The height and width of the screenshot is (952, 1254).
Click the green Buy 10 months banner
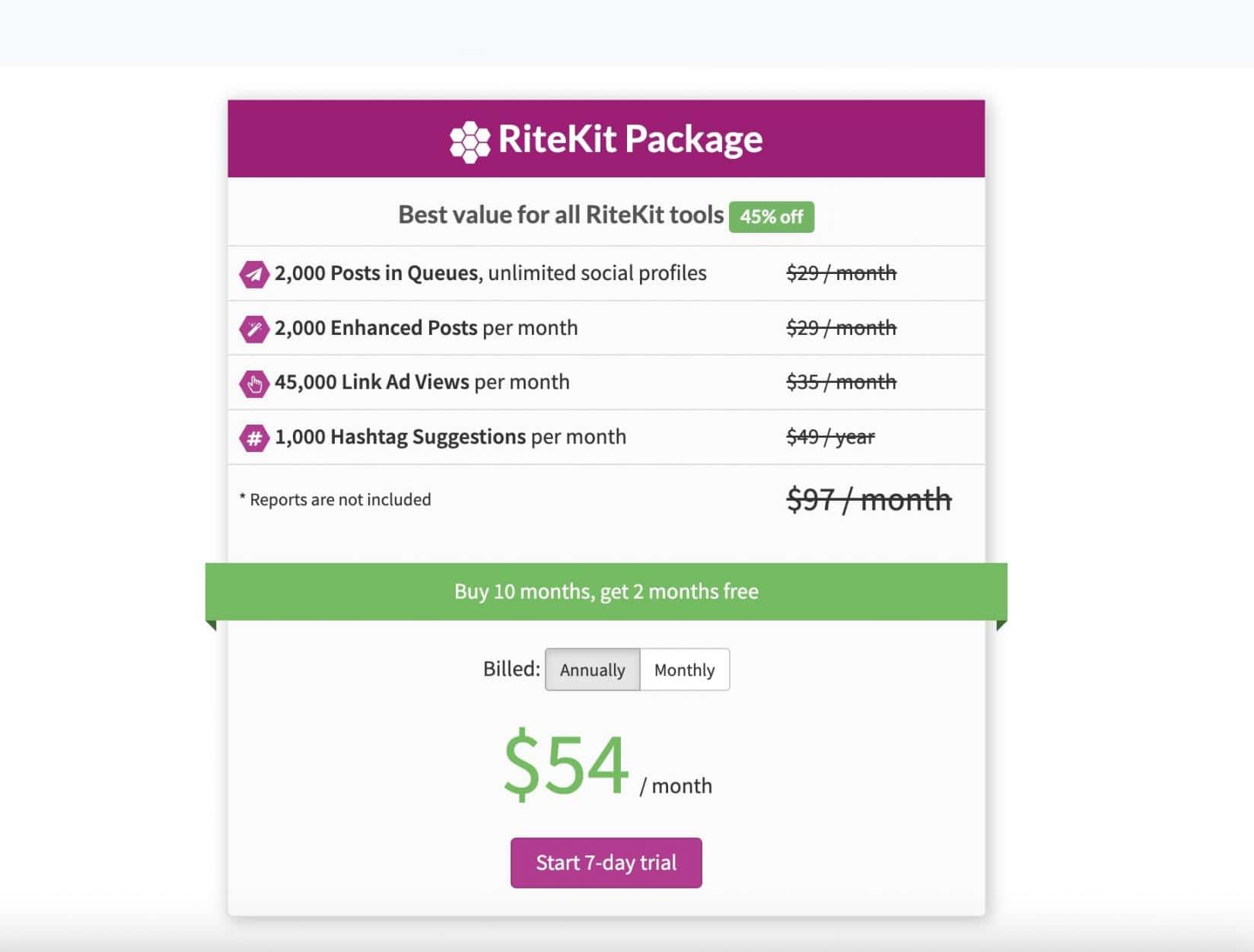(606, 591)
